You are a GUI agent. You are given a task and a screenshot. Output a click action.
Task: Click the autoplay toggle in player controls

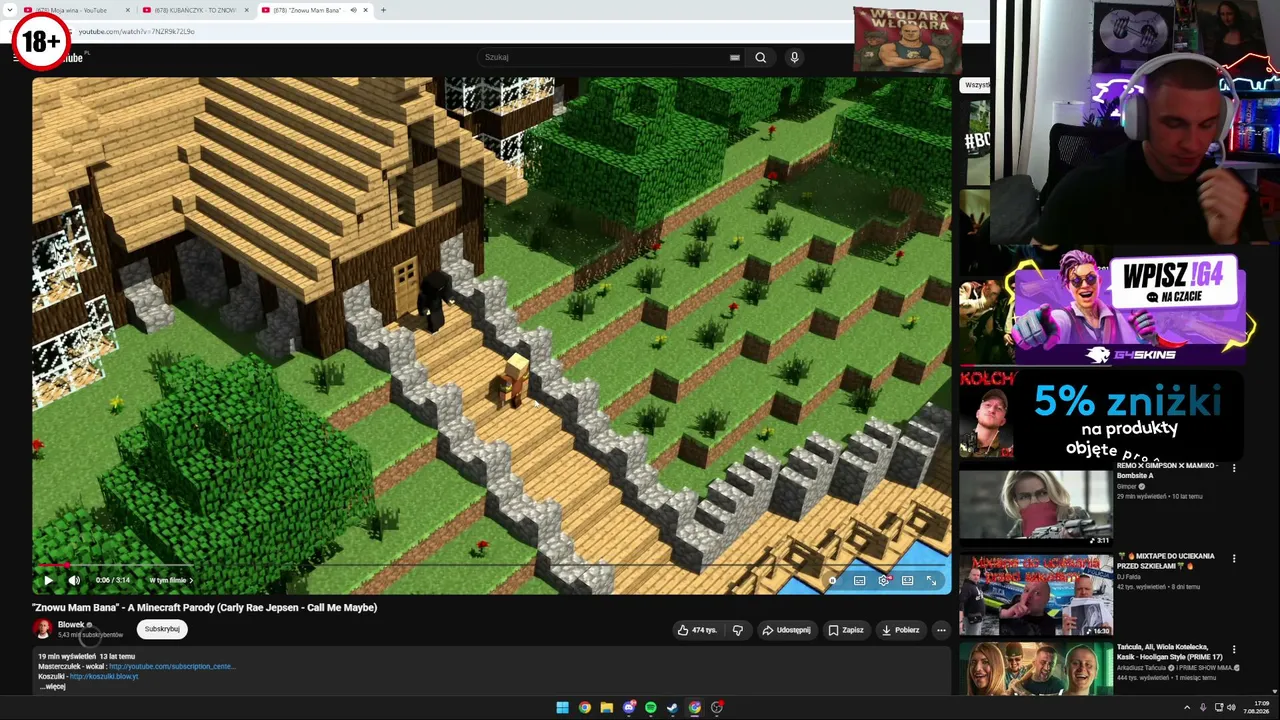tap(833, 580)
